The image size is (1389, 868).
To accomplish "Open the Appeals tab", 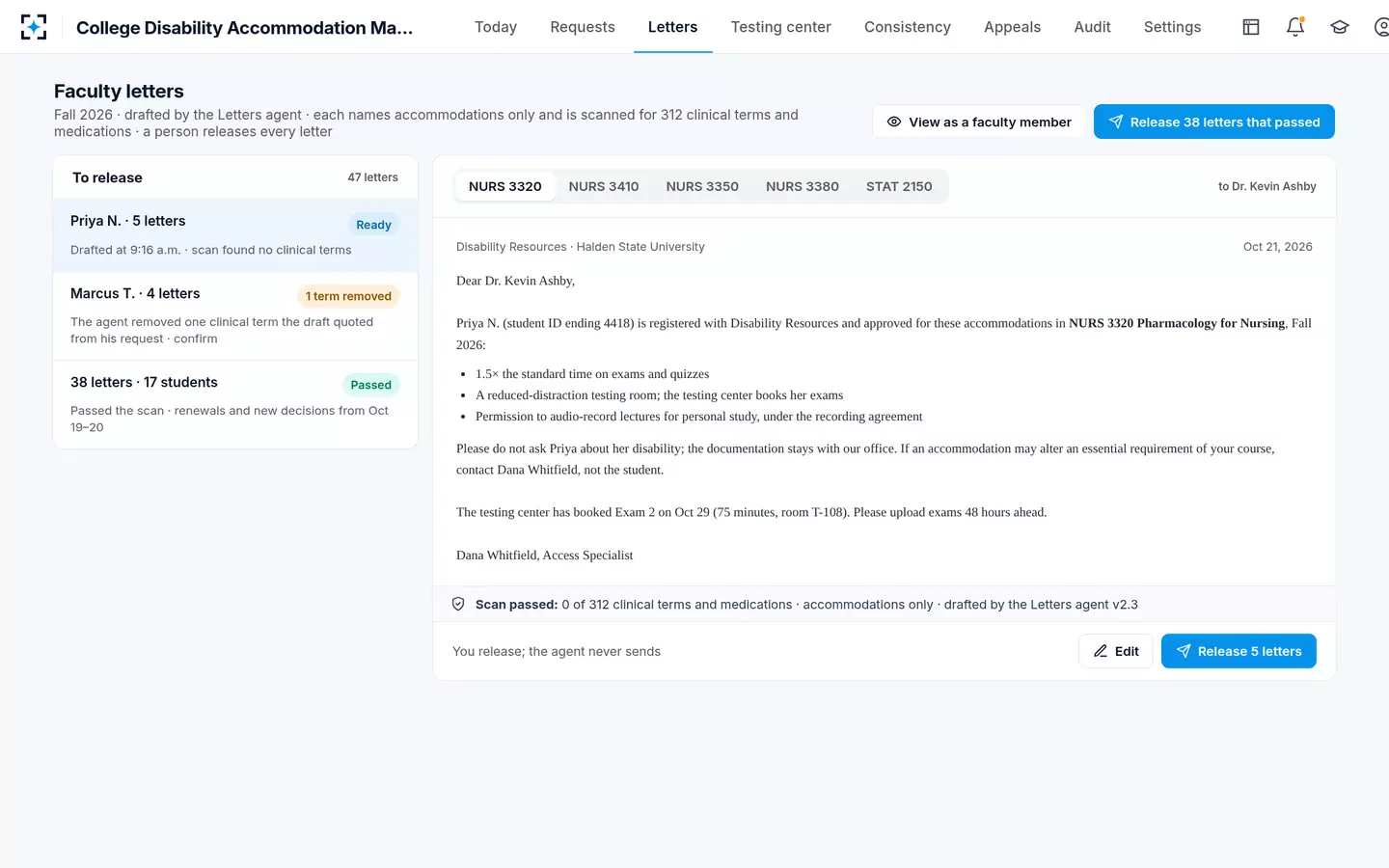I will 1012,27.
